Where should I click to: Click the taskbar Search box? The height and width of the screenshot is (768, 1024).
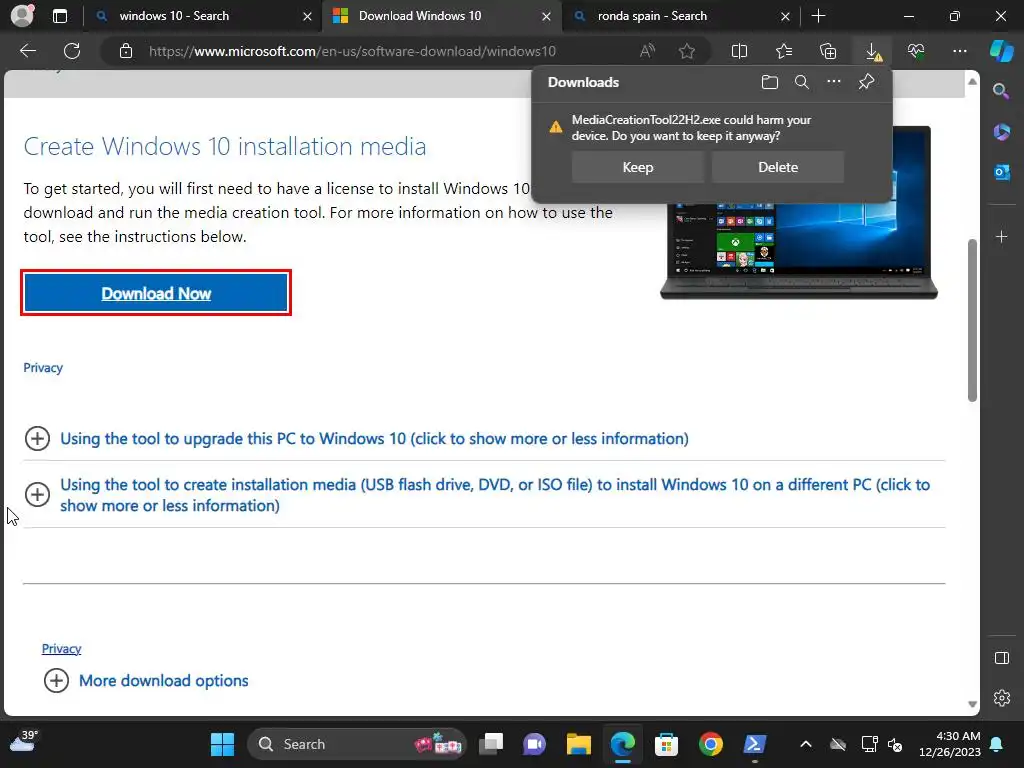357,744
